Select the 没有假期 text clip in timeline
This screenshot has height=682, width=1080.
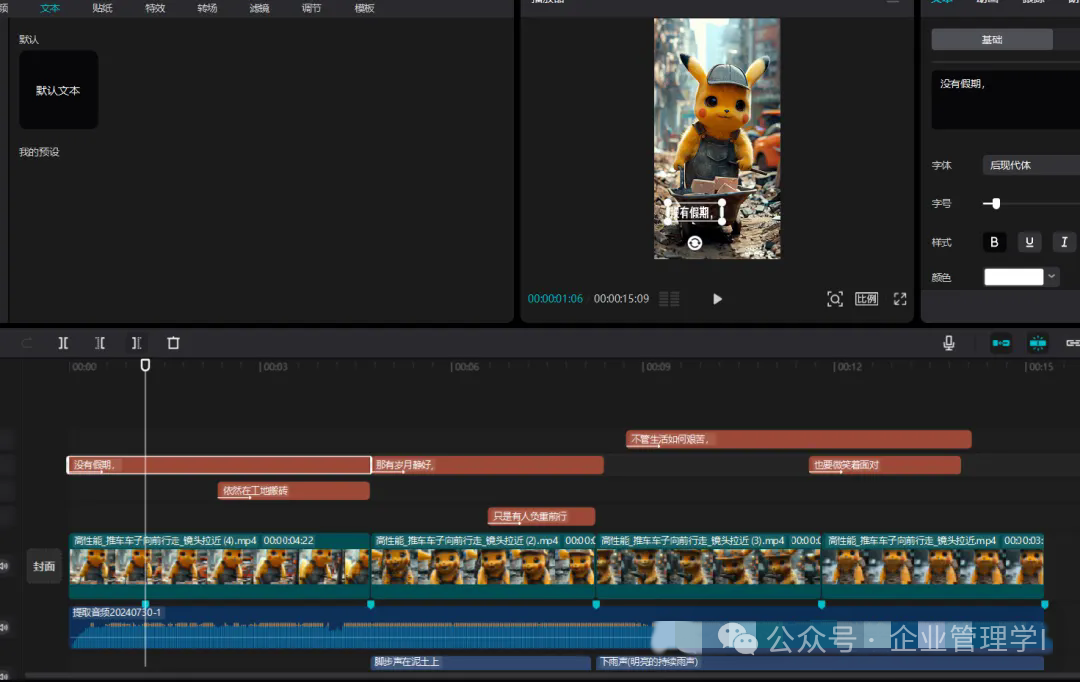[219, 465]
